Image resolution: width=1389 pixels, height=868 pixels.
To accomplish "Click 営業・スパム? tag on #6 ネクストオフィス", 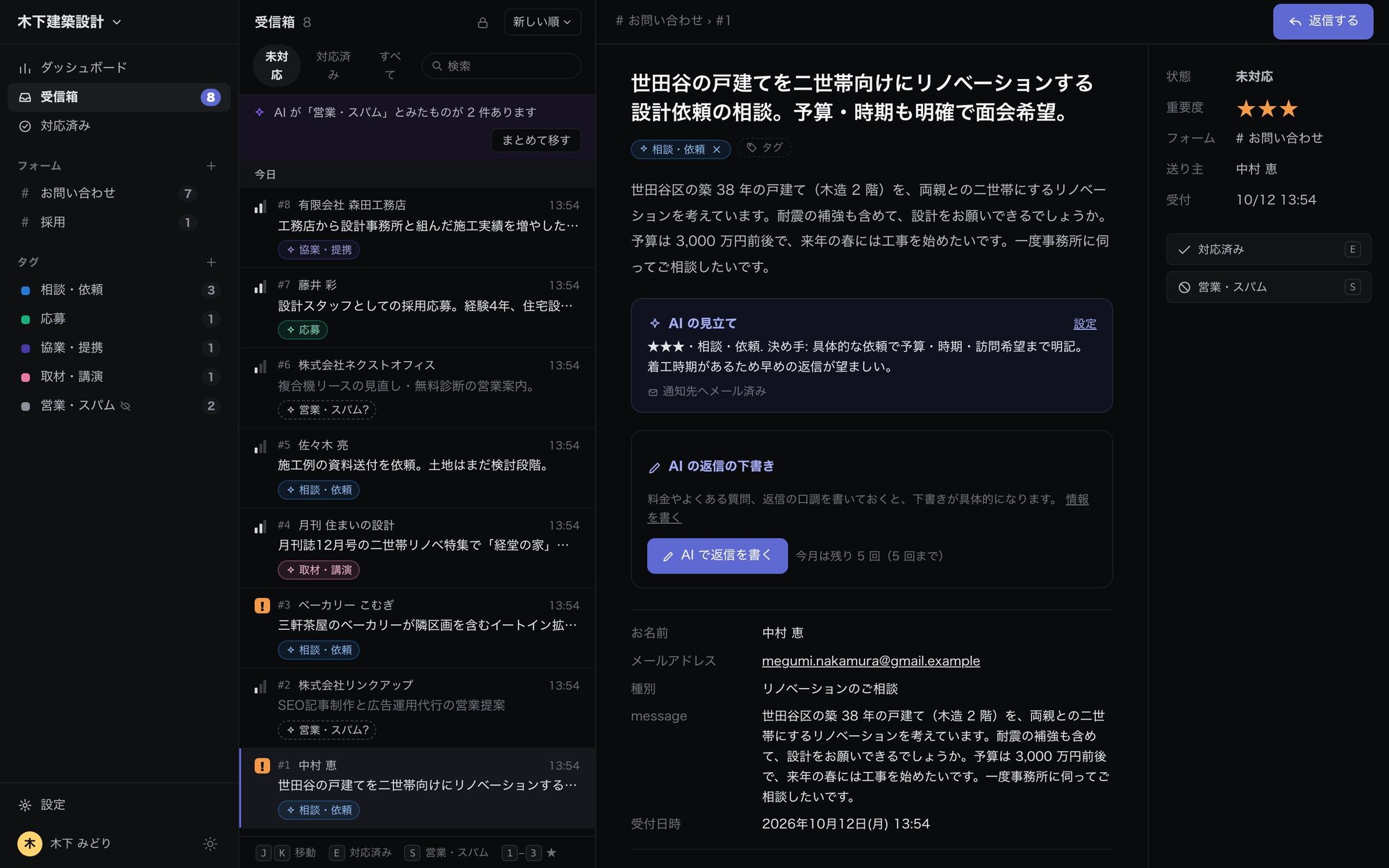I will pos(327,410).
